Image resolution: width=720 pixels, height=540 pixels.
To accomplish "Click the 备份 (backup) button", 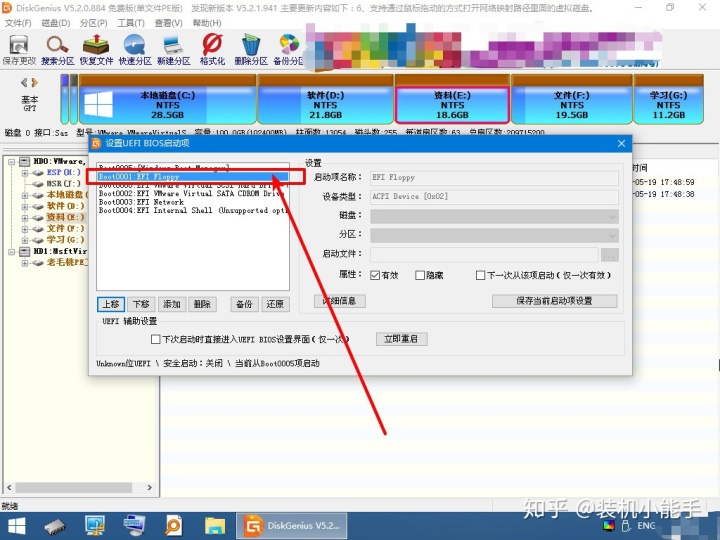I will point(244,304).
